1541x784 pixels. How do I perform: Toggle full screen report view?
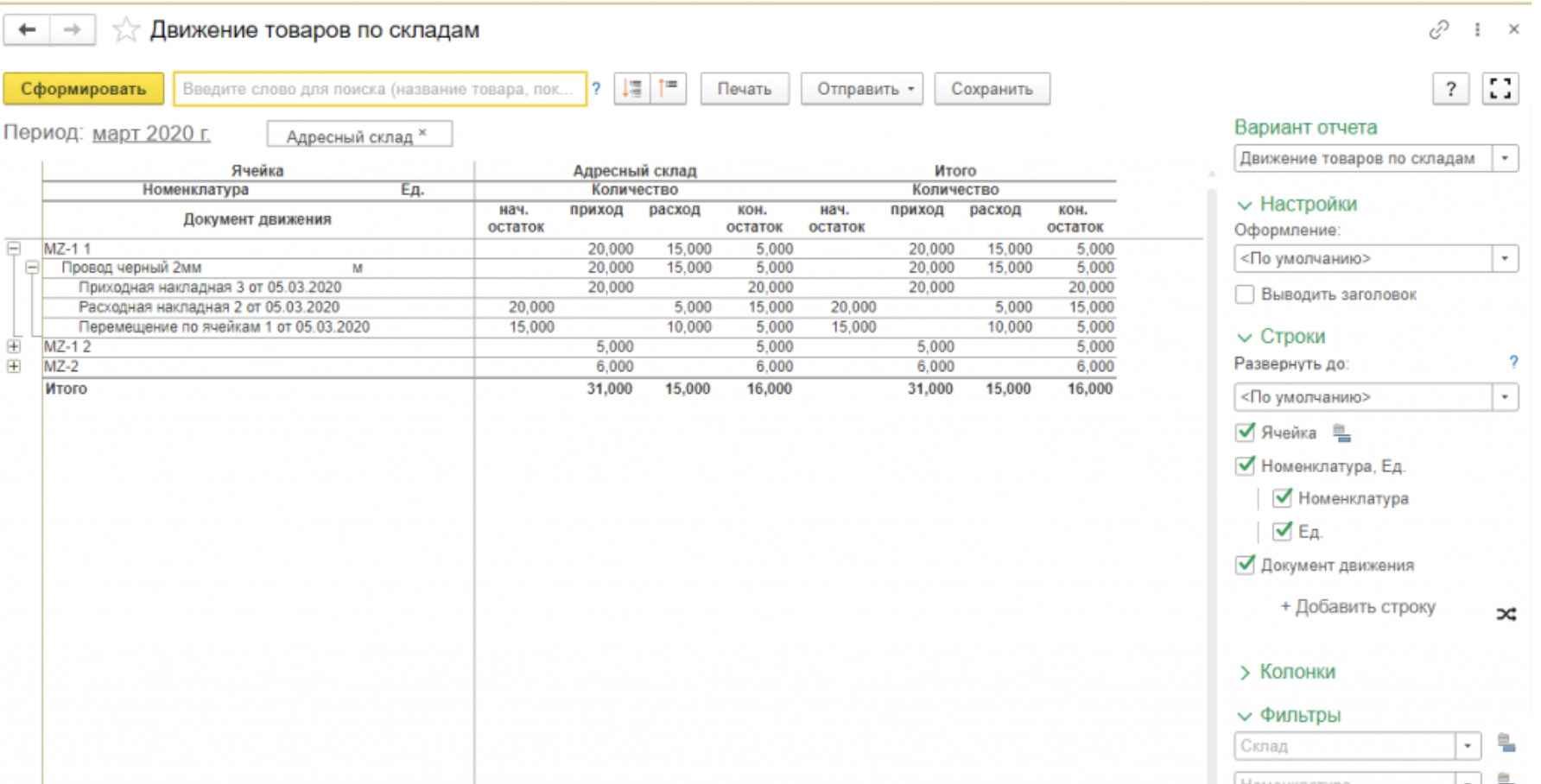[x=1500, y=89]
